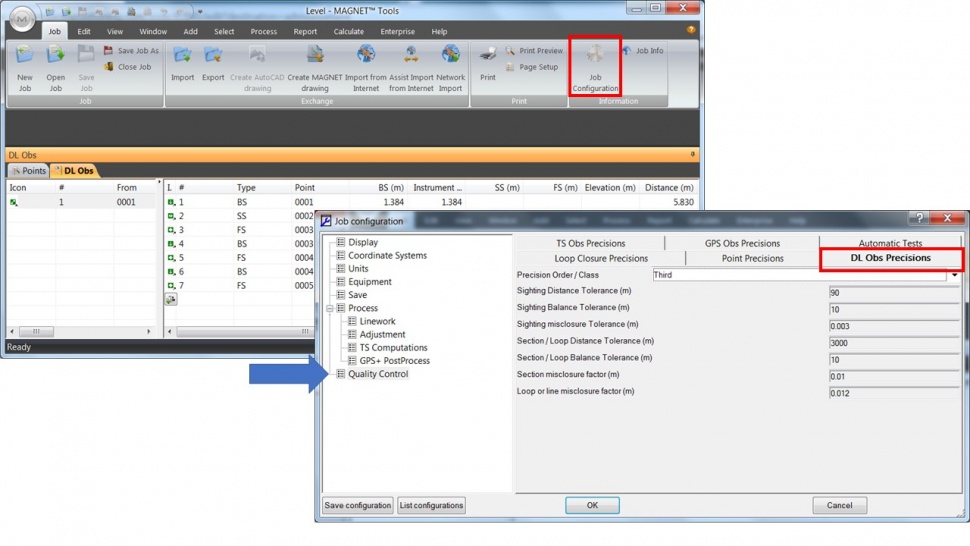The height and width of the screenshot is (546, 970).
Task: Switch to the DL Obs tab
Action: tap(74, 171)
